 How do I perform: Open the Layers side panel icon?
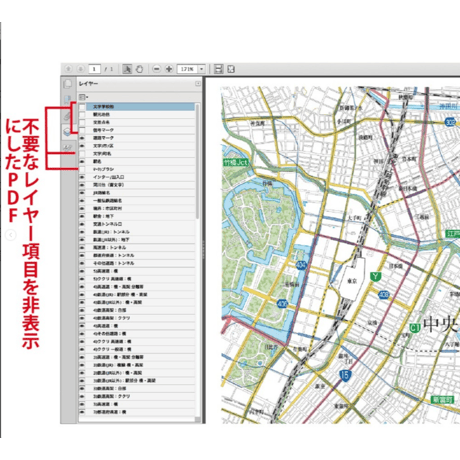click(68, 131)
